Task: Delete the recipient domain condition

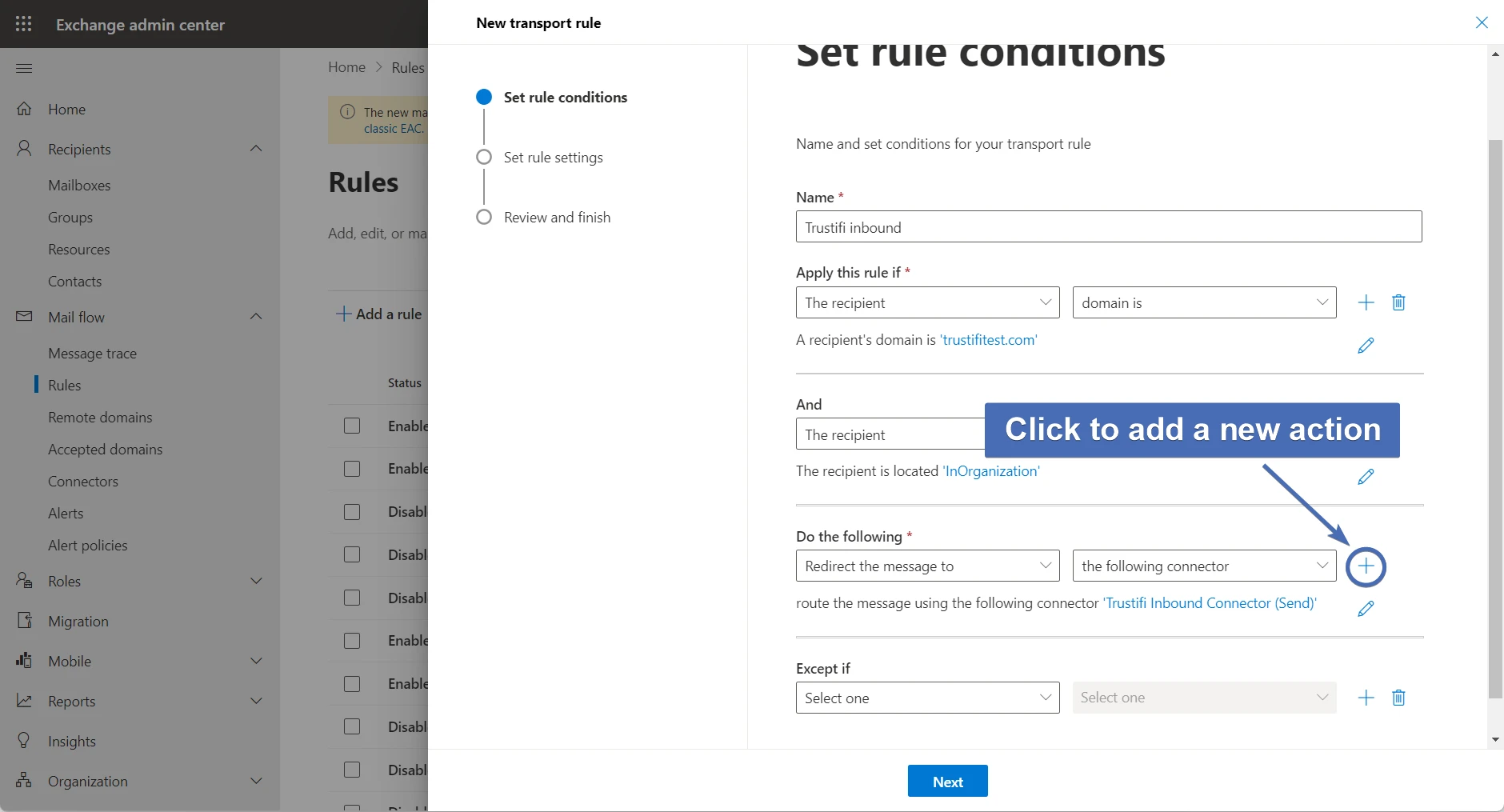Action: (x=1398, y=302)
